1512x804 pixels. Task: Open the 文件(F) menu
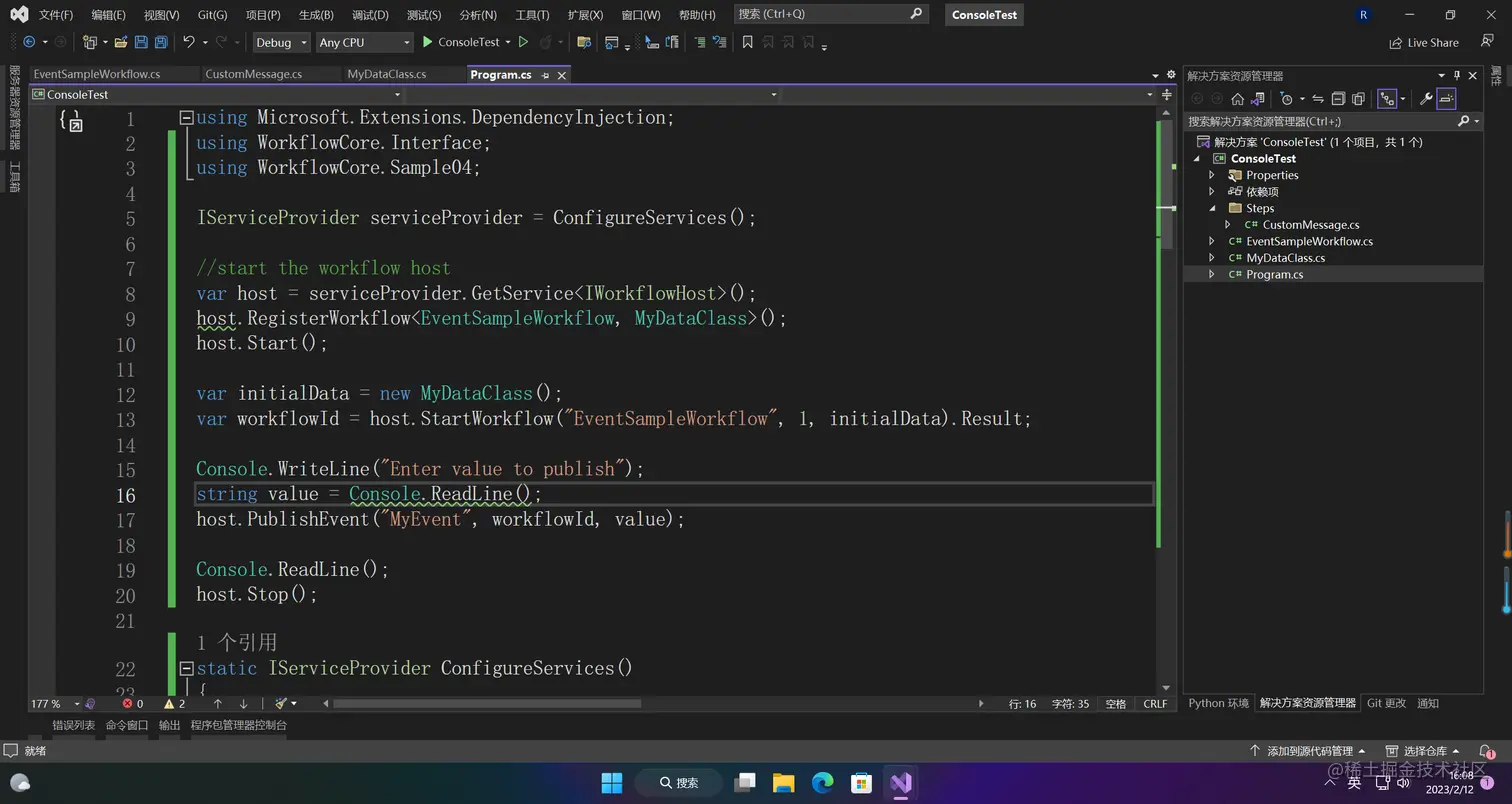point(56,15)
